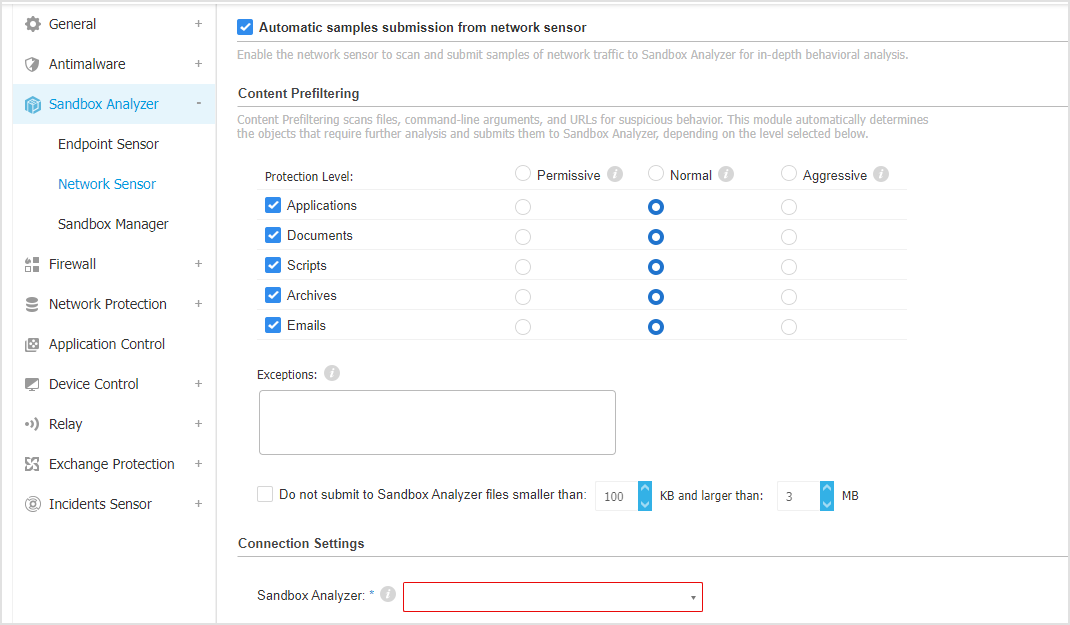Click the Device Control icon
The height and width of the screenshot is (625, 1070).
(30, 383)
